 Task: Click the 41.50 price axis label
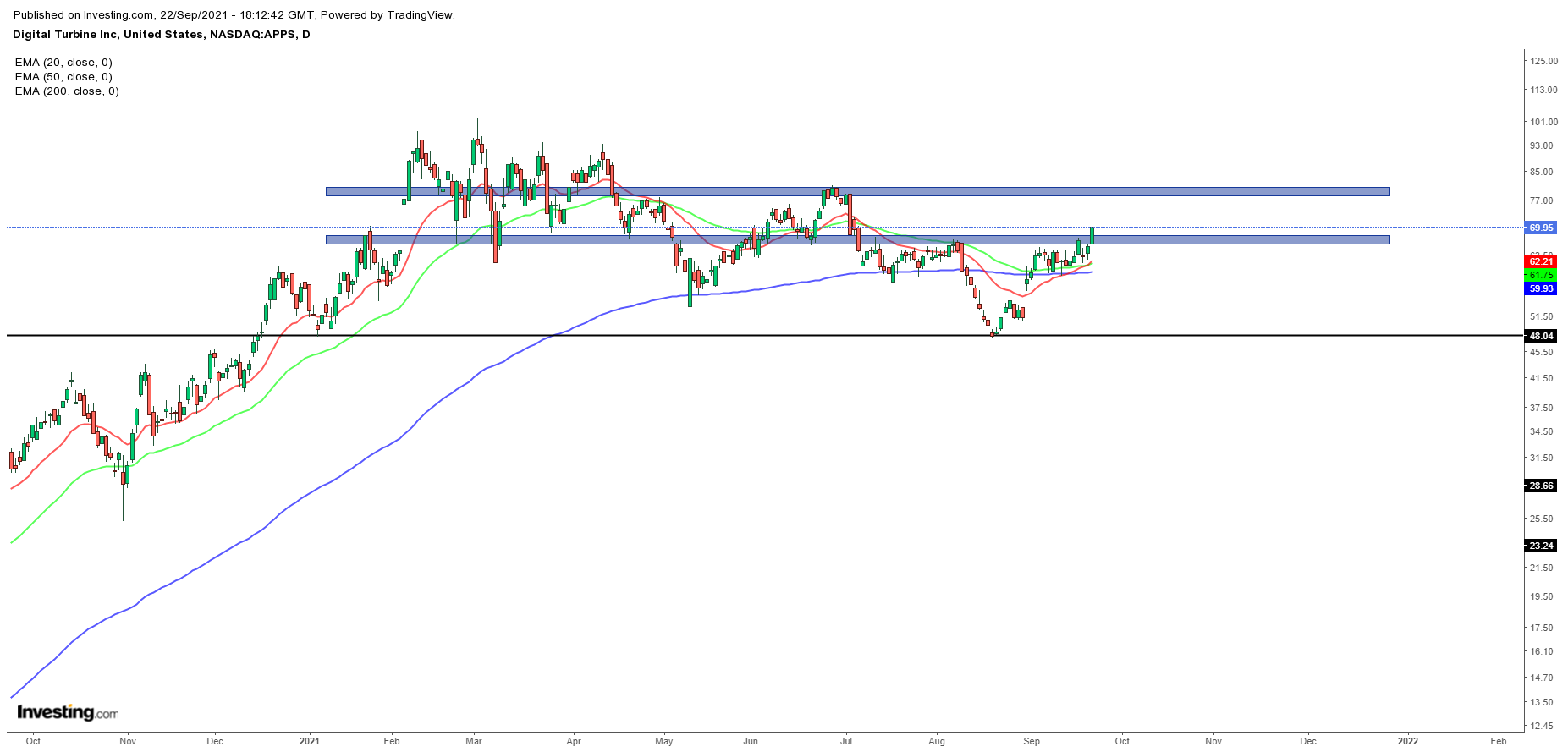pos(1541,378)
